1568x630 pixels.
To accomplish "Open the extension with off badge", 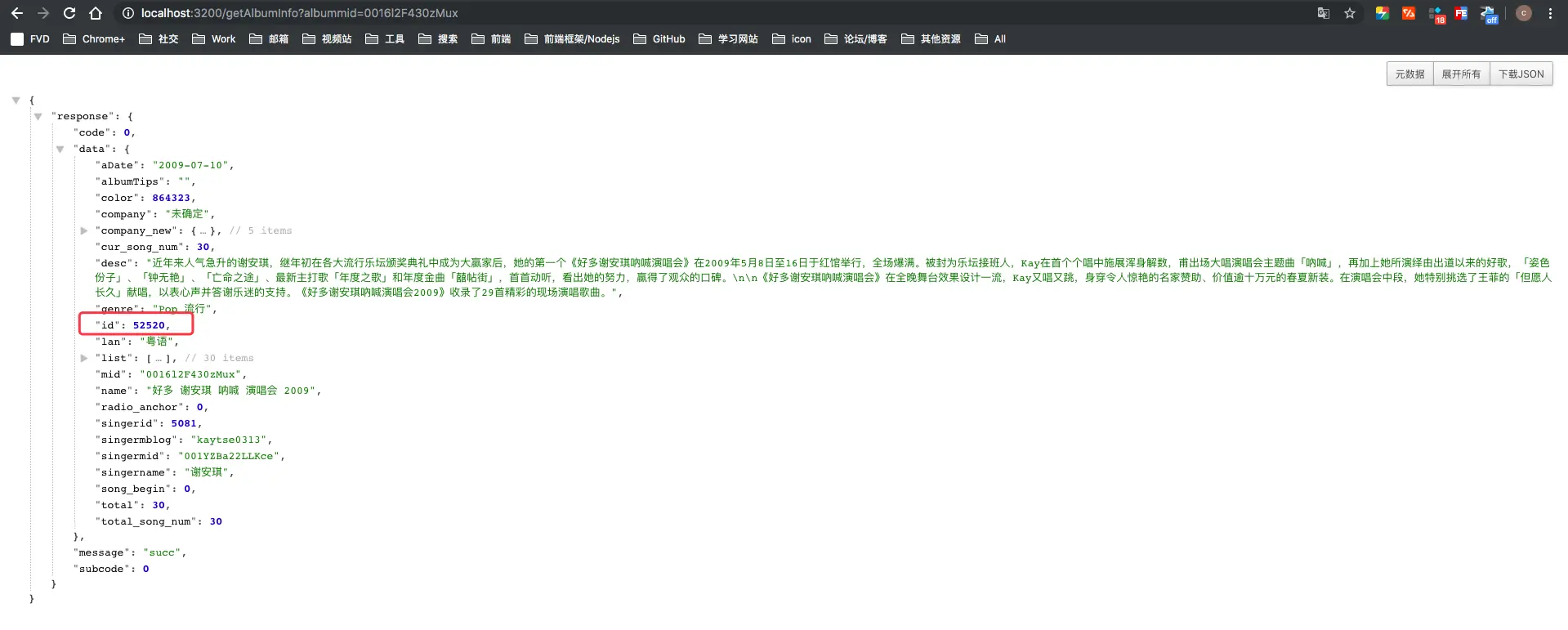I will pyautogui.click(x=1488, y=14).
